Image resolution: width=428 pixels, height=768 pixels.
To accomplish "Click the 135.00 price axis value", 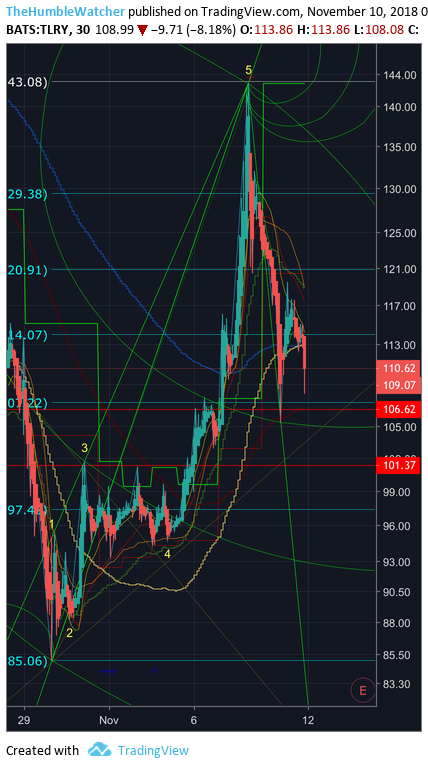I will 402,147.
